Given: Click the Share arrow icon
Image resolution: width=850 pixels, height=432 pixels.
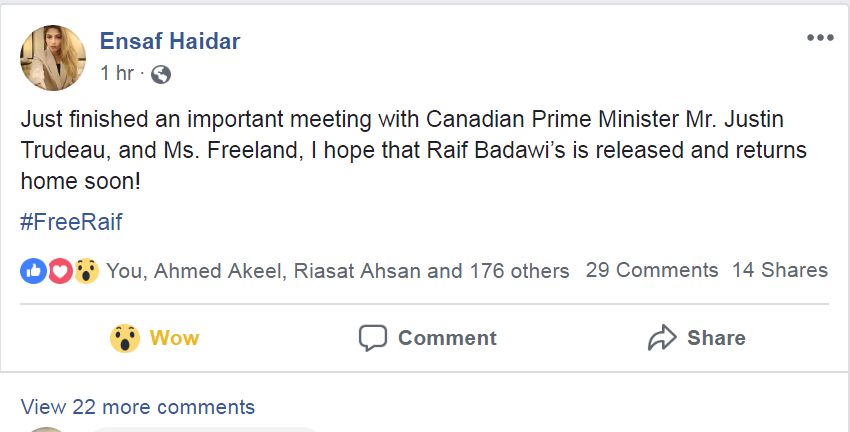Looking at the screenshot, I should (662, 338).
